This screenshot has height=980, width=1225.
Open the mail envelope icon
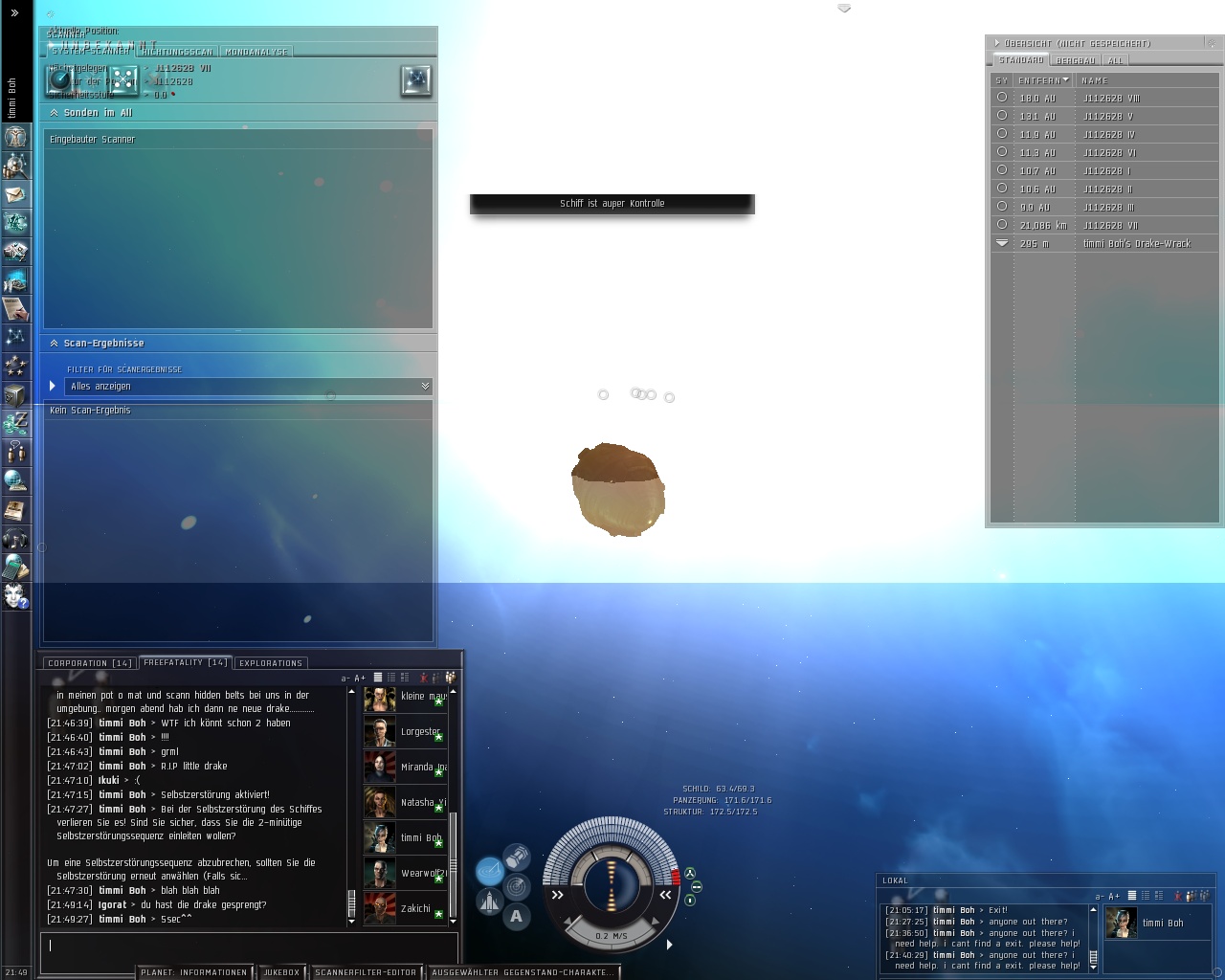tap(15, 194)
